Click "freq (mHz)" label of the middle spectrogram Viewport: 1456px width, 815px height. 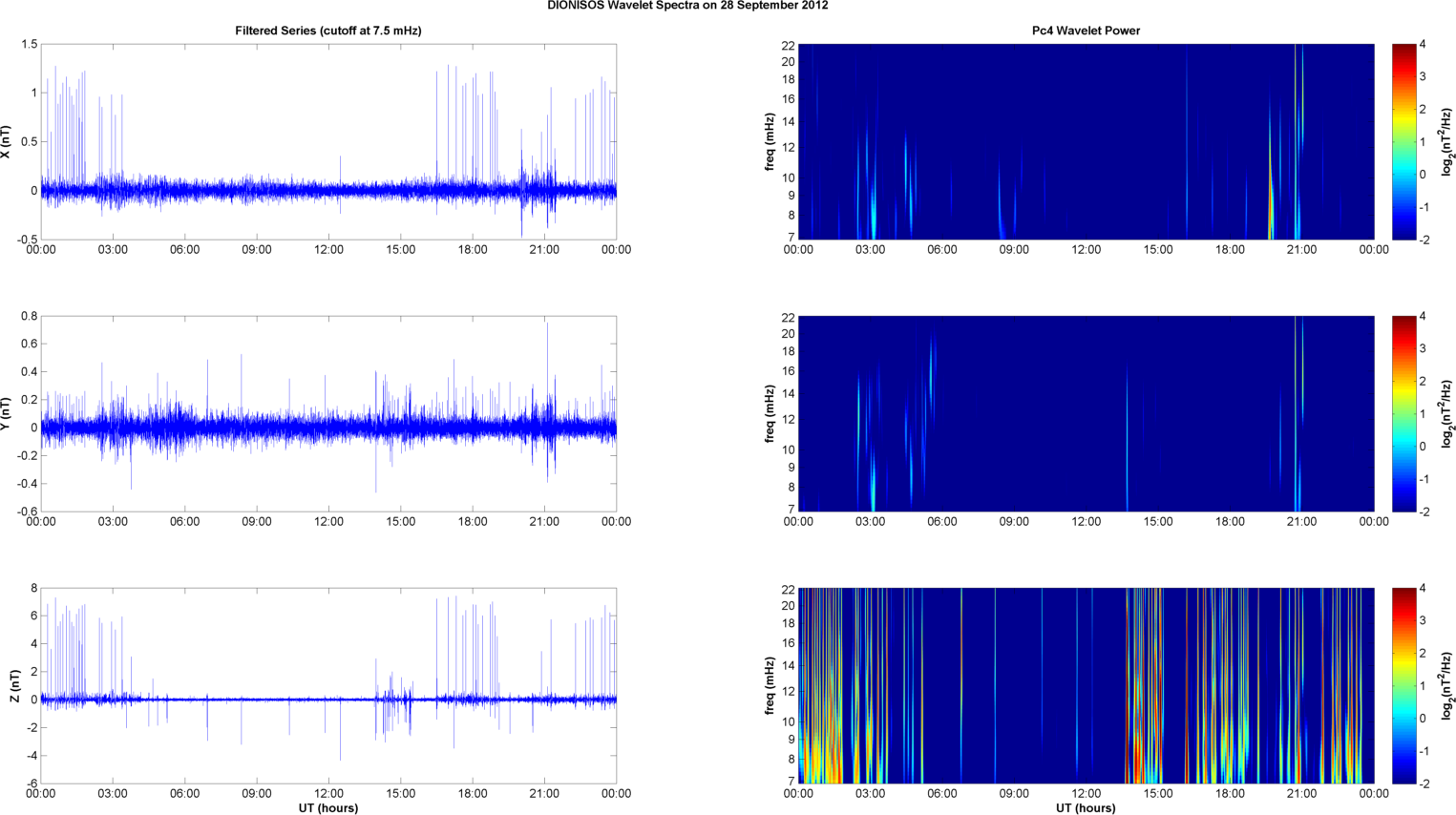(770, 414)
